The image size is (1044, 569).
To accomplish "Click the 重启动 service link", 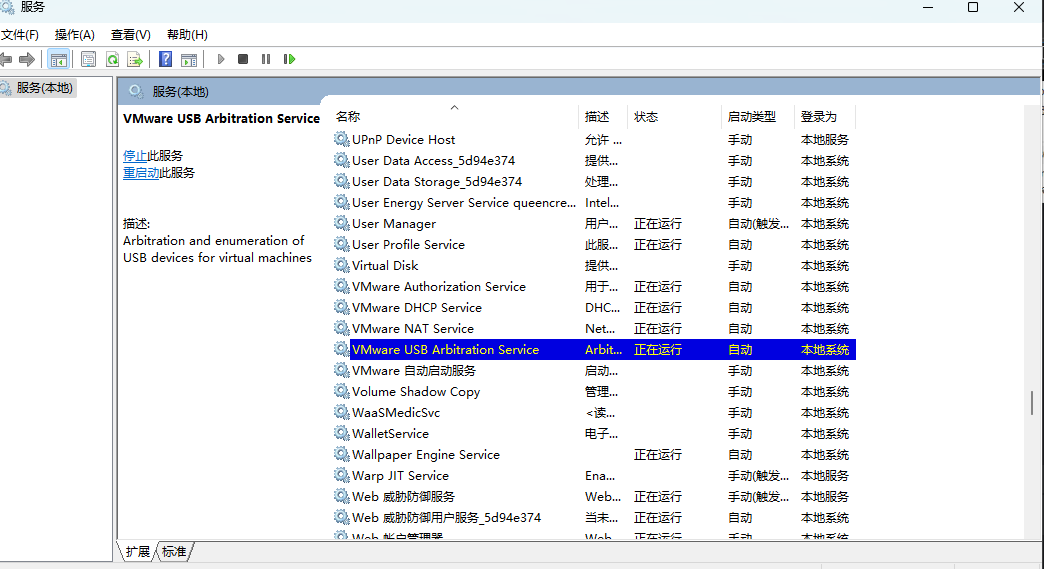I will click(x=141, y=173).
